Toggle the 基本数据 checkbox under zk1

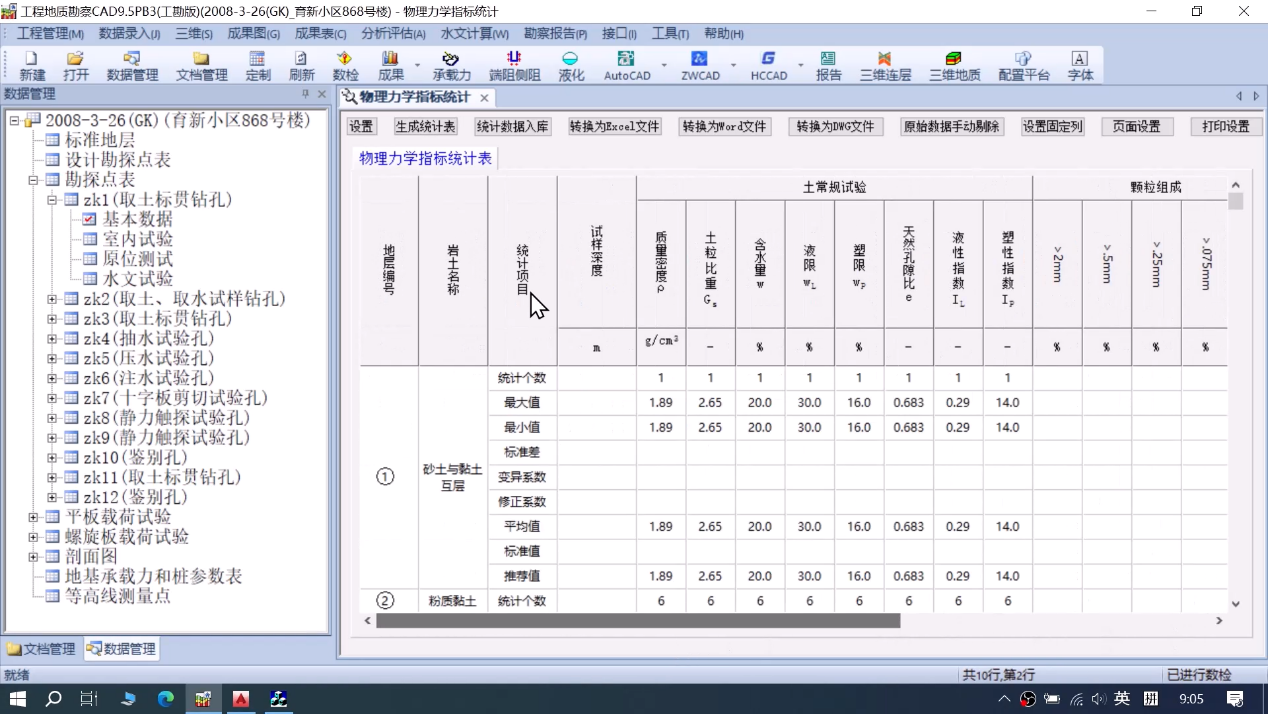(x=90, y=219)
